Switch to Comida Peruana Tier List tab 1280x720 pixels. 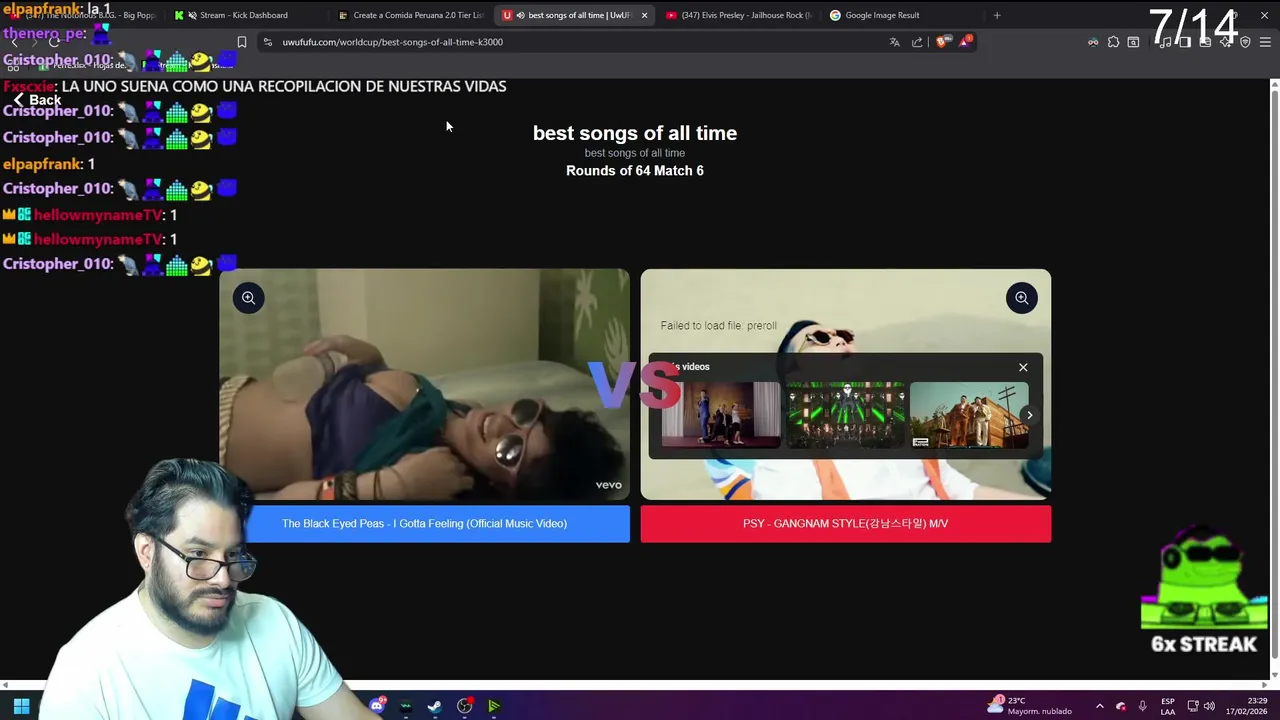point(410,15)
